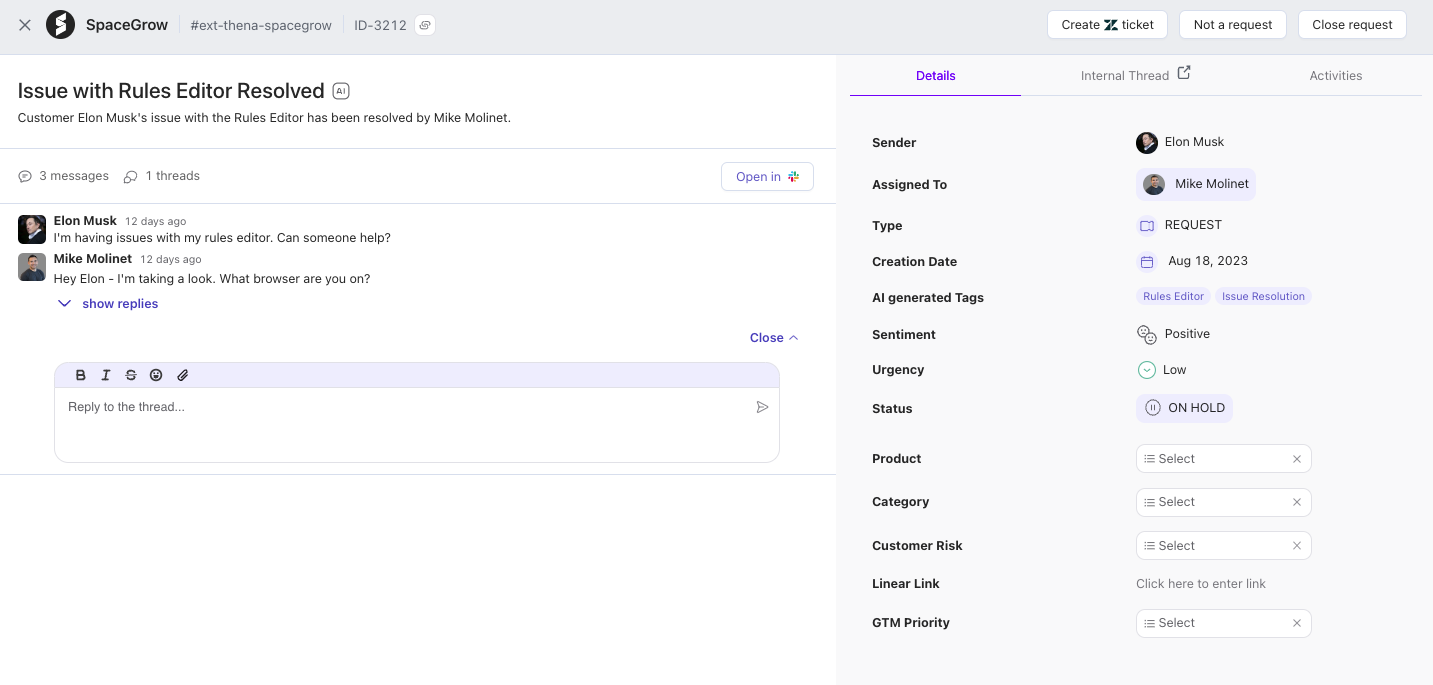Switch to the Activities tab
This screenshot has height=685, width=1433.
[x=1336, y=76]
